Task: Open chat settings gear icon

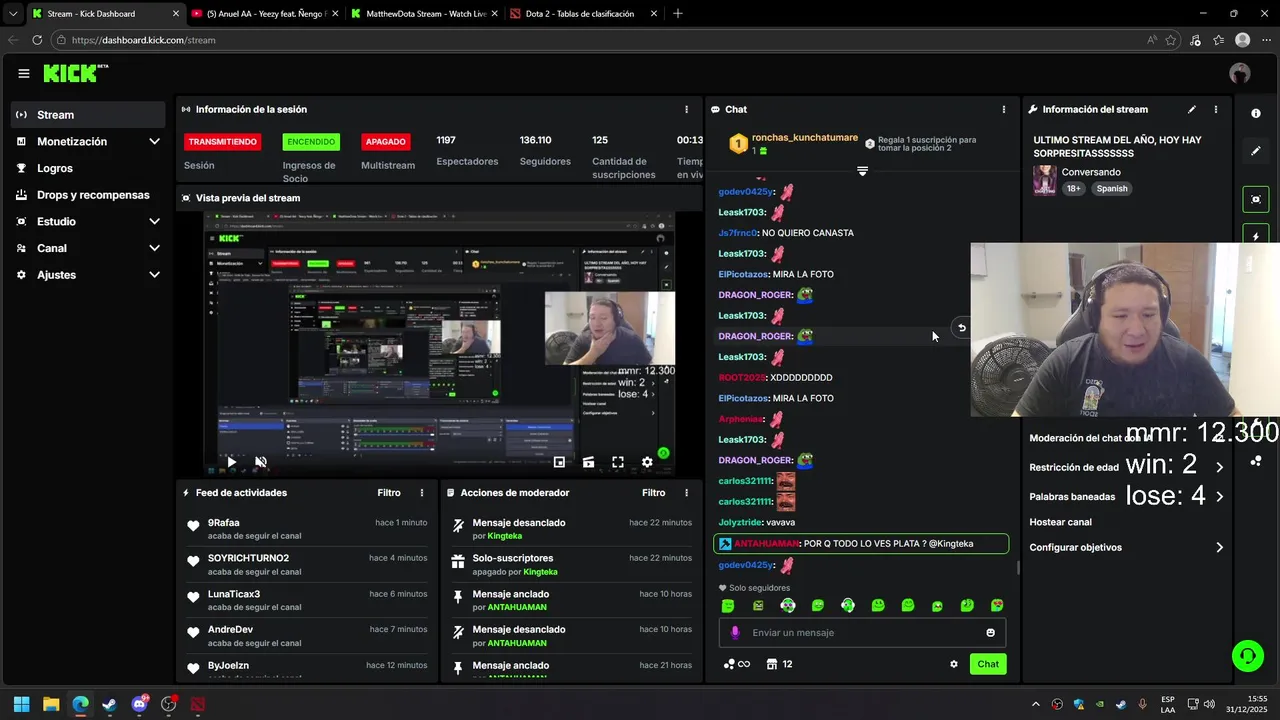Action: (954, 664)
